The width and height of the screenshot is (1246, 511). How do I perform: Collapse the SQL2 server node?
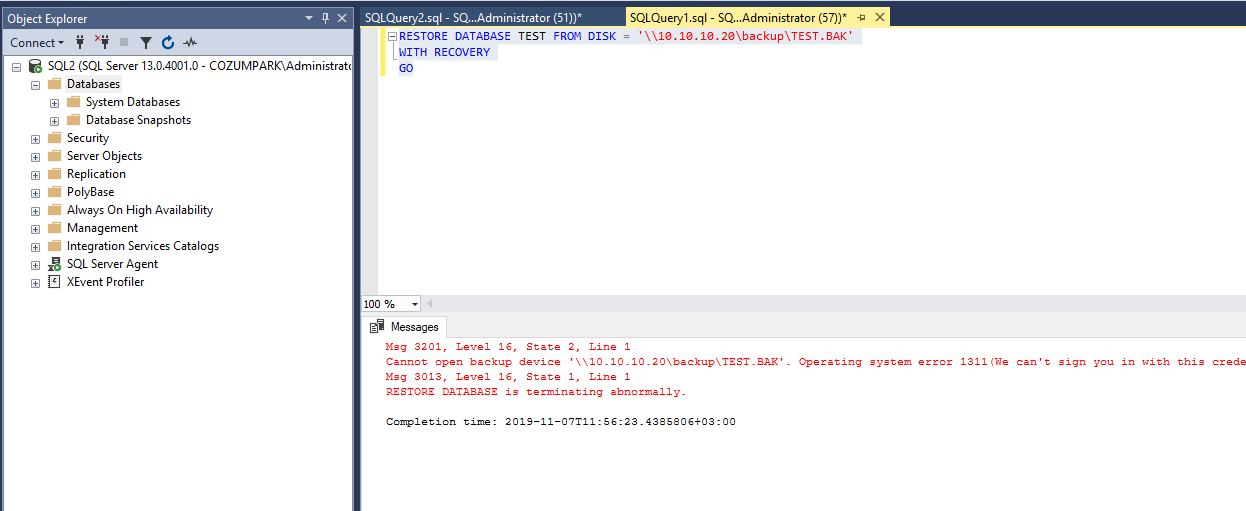point(17,67)
